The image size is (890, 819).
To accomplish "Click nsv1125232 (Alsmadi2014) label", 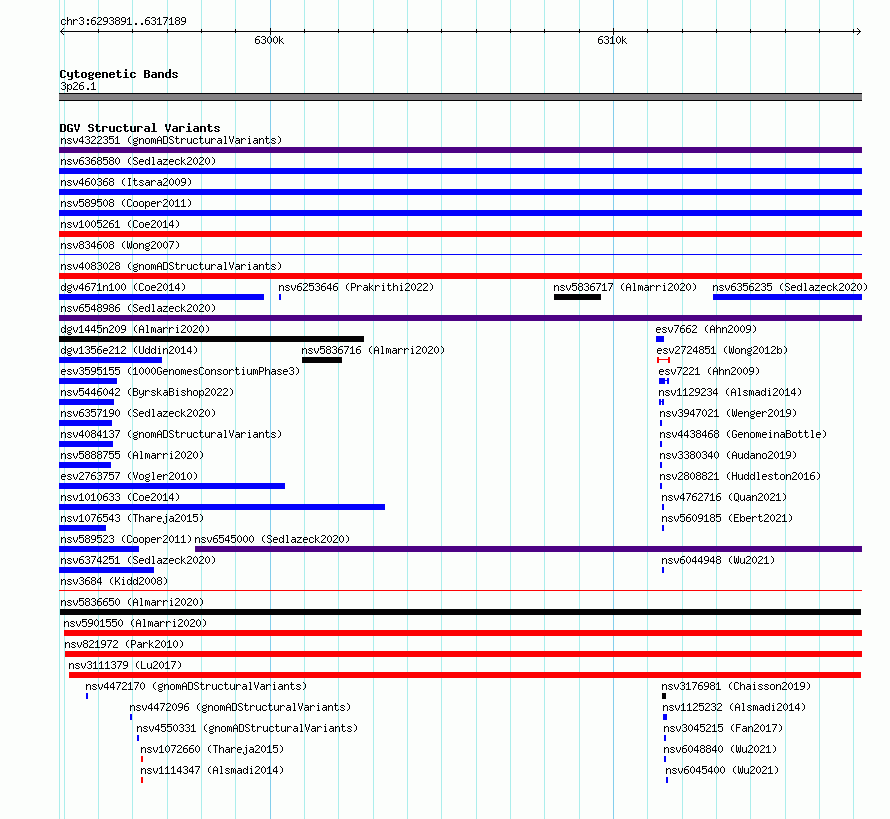I will [x=734, y=707].
